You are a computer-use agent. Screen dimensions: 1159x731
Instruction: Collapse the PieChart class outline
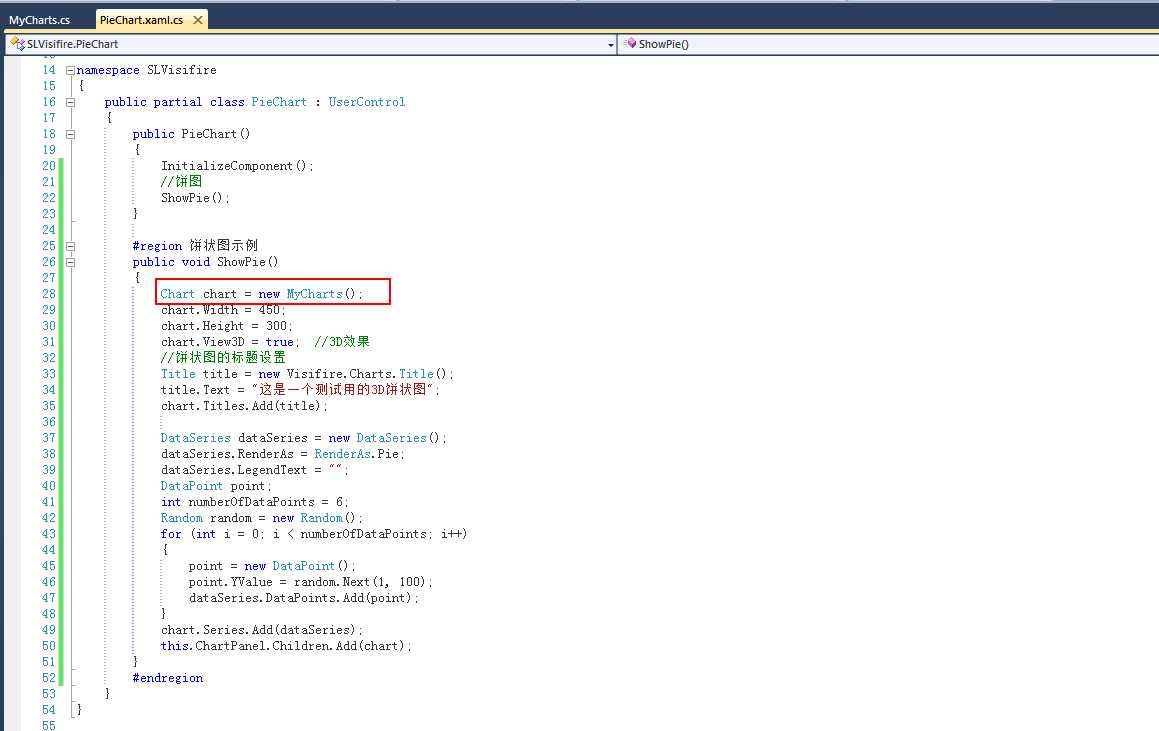click(70, 102)
